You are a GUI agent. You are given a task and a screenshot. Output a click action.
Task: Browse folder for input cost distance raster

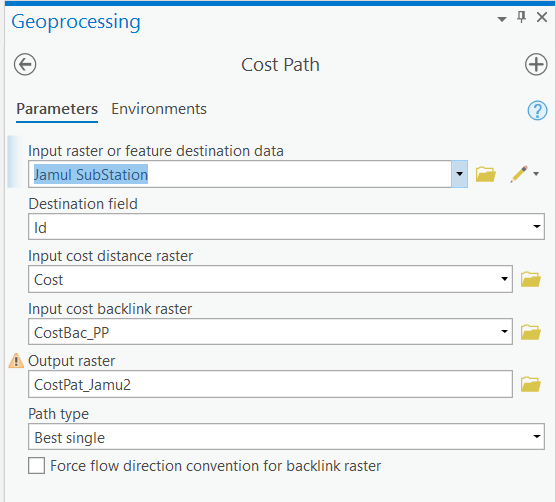530,279
